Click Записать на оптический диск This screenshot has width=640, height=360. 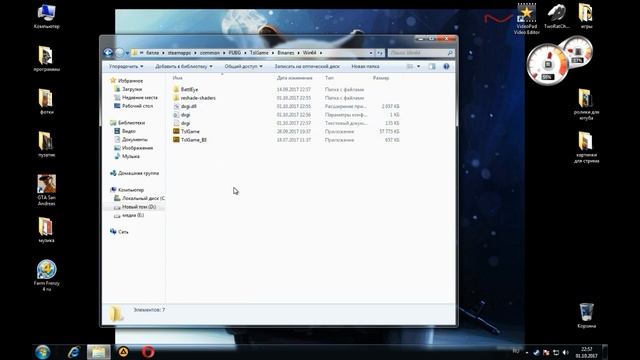coord(307,66)
